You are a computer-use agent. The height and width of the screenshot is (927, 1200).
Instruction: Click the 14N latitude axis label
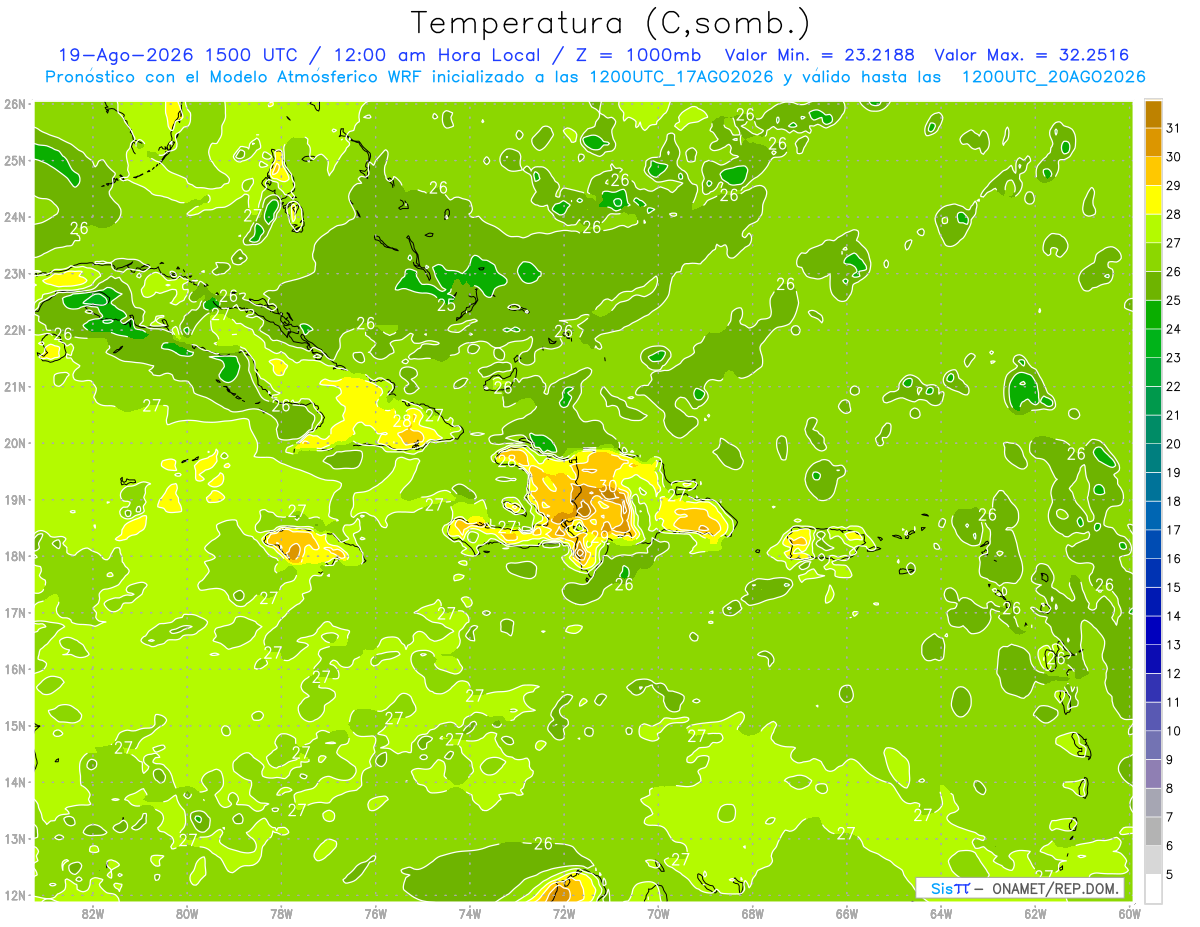point(15,781)
